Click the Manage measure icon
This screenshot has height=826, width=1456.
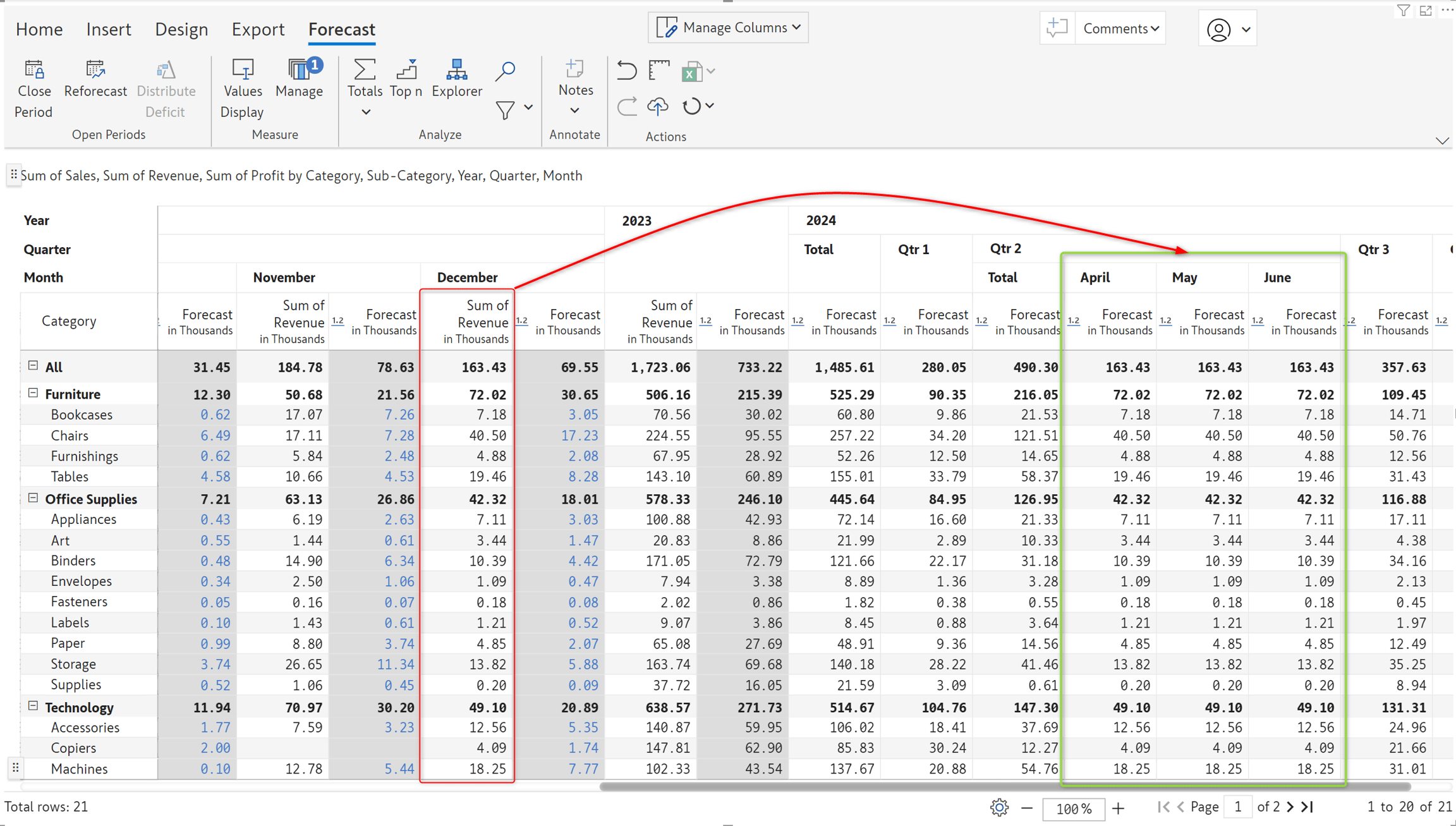click(x=300, y=70)
